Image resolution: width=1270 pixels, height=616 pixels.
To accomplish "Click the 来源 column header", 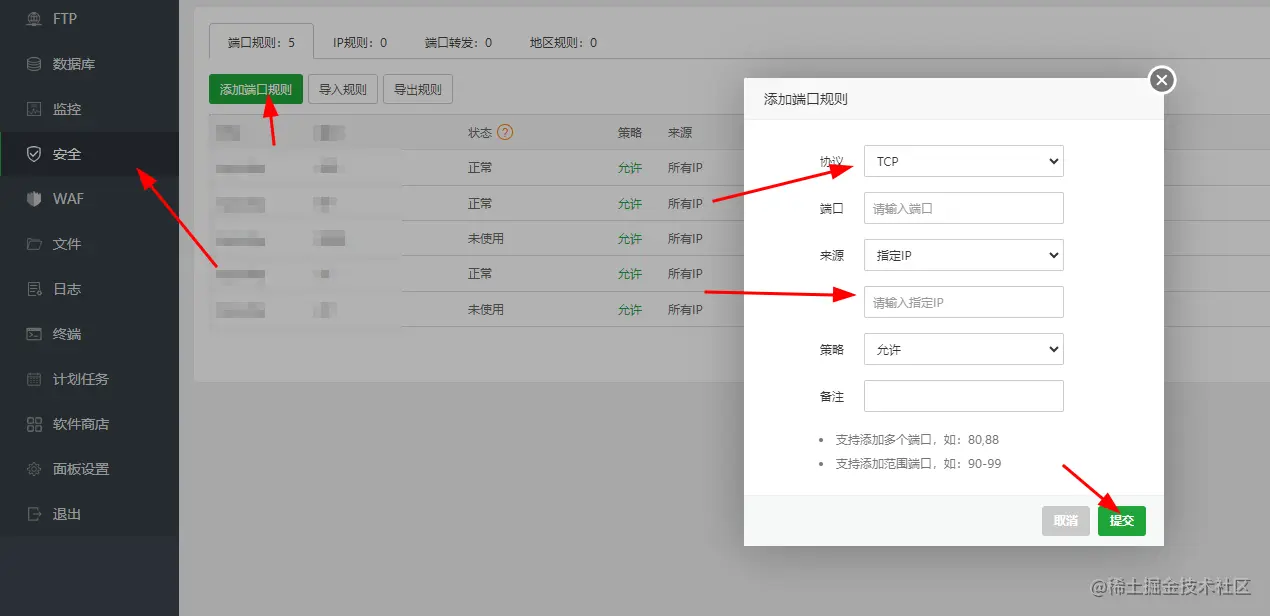I will [680, 132].
